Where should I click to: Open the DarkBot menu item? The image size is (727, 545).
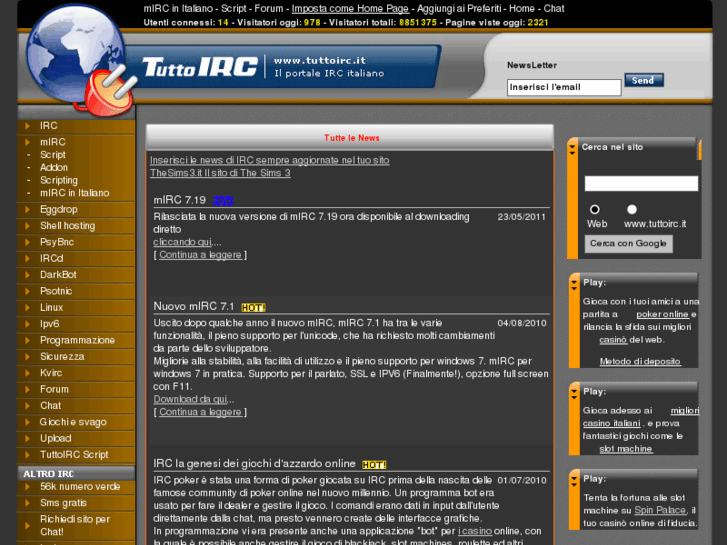pyautogui.click(x=58, y=275)
